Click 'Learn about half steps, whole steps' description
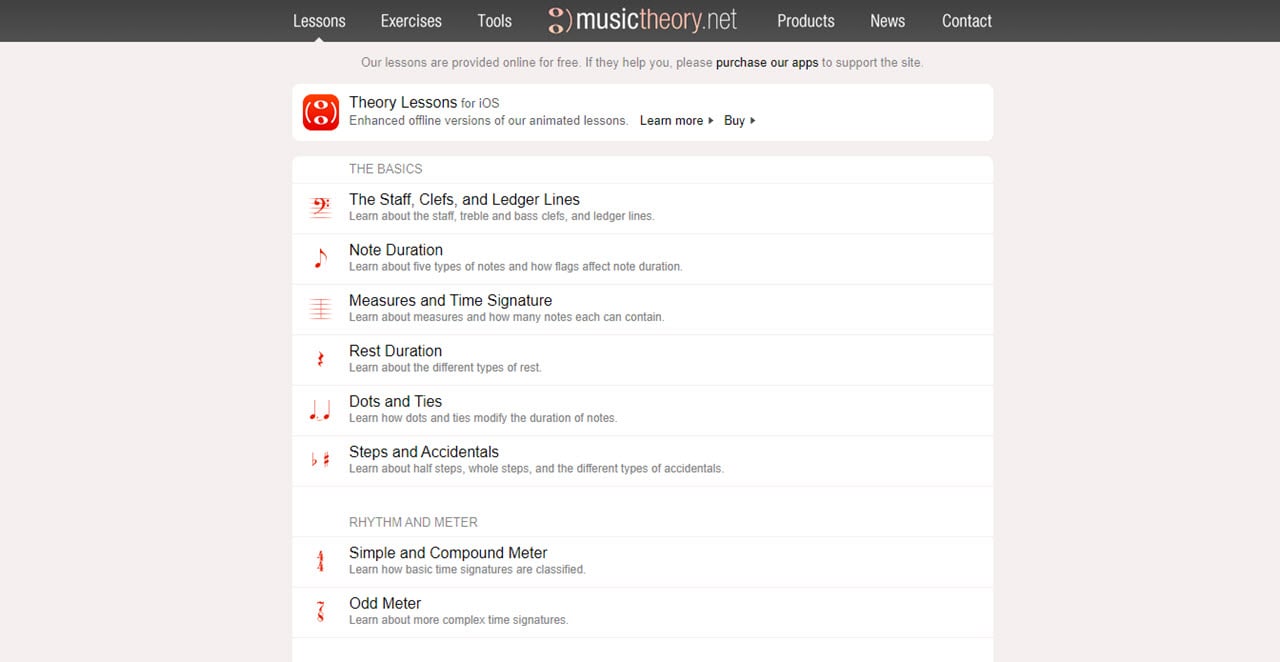1280x662 pixels. pyautogui.click(x=536, y=469)
